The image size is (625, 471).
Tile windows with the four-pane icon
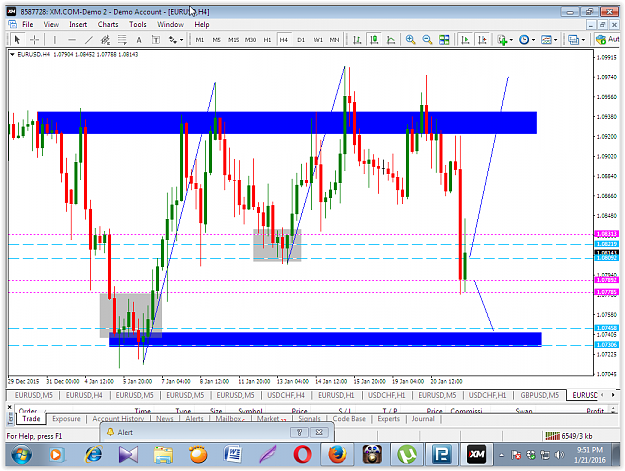(x=444, y=39)
